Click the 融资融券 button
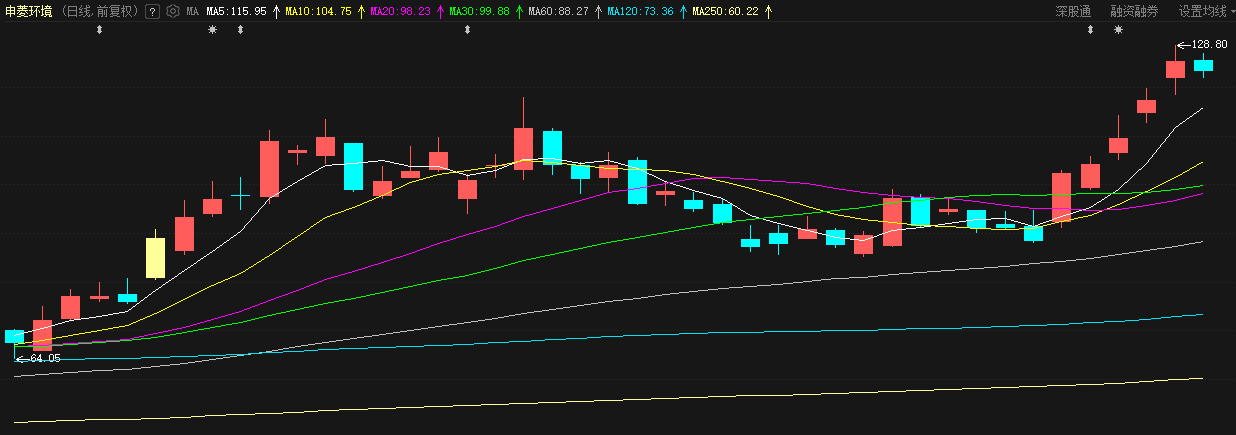 pyautogui.click(x=1134, y=12)
